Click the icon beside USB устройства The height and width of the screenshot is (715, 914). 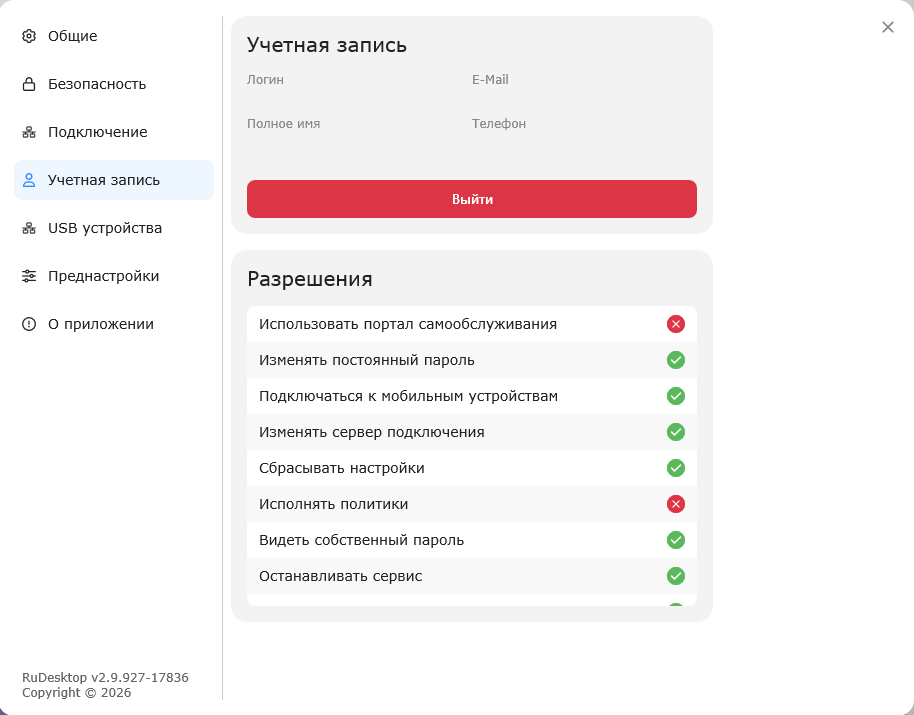coord(29,228)
